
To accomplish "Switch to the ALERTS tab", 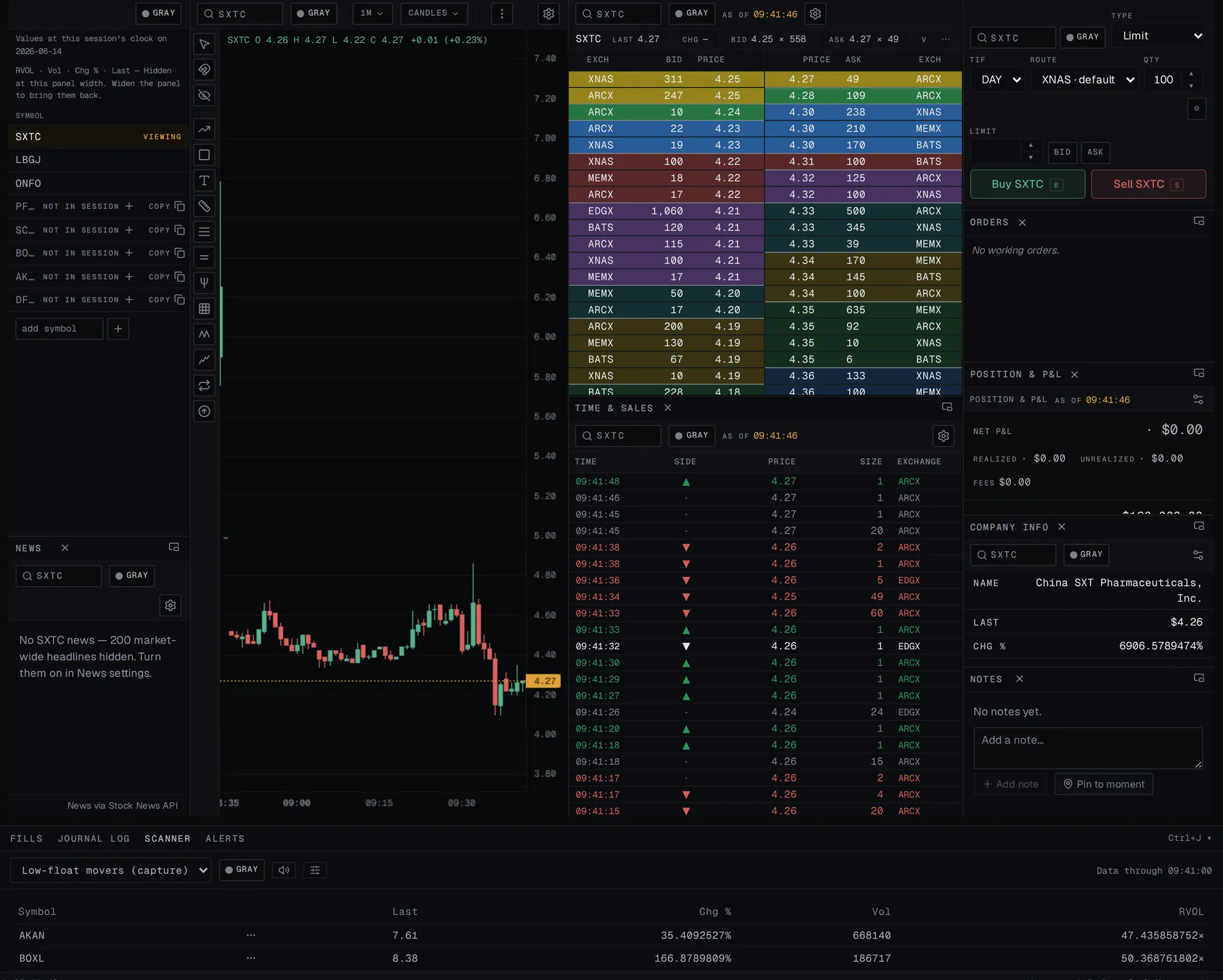I will (225, 839).
